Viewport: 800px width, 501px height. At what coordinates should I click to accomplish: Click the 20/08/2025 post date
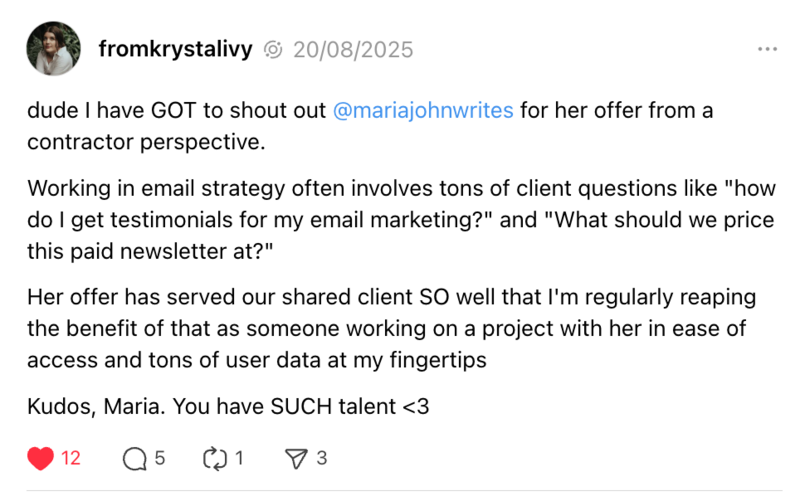click(353, 50)
